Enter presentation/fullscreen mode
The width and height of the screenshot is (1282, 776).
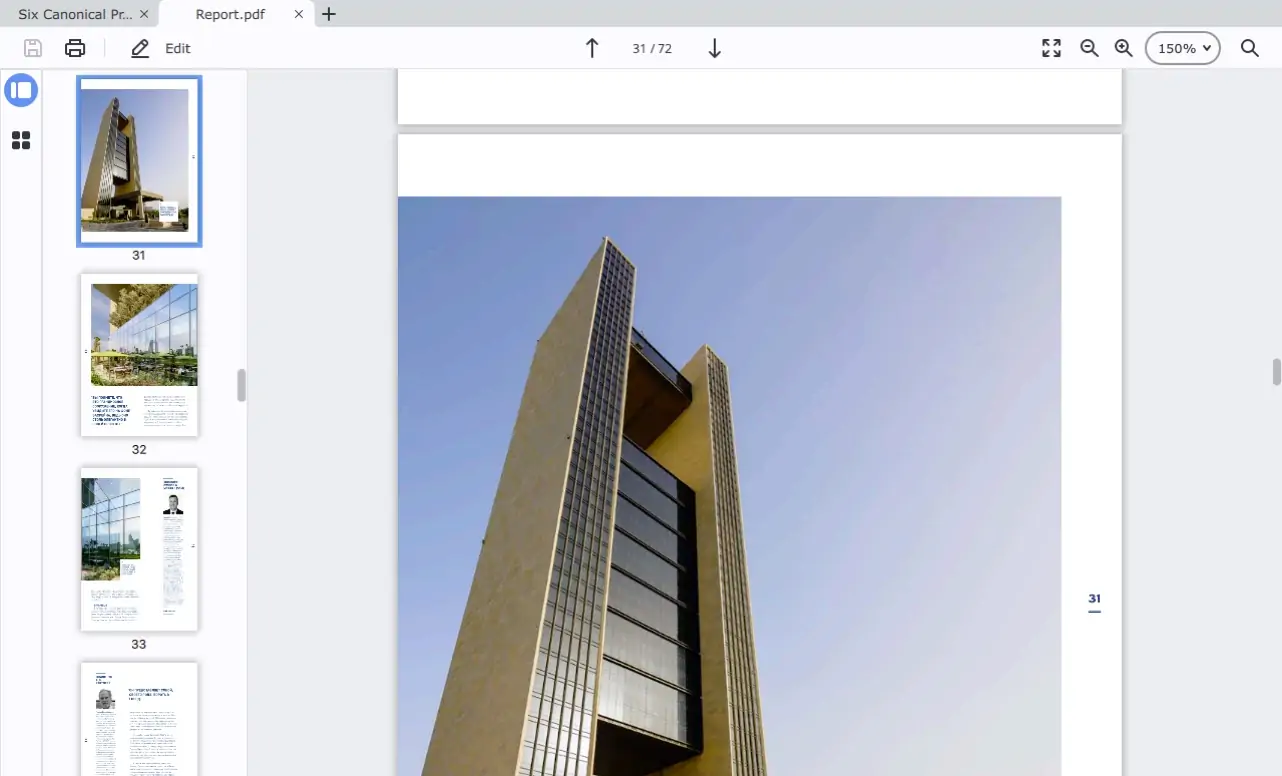pyautogui.click(x=1051, y=47)
